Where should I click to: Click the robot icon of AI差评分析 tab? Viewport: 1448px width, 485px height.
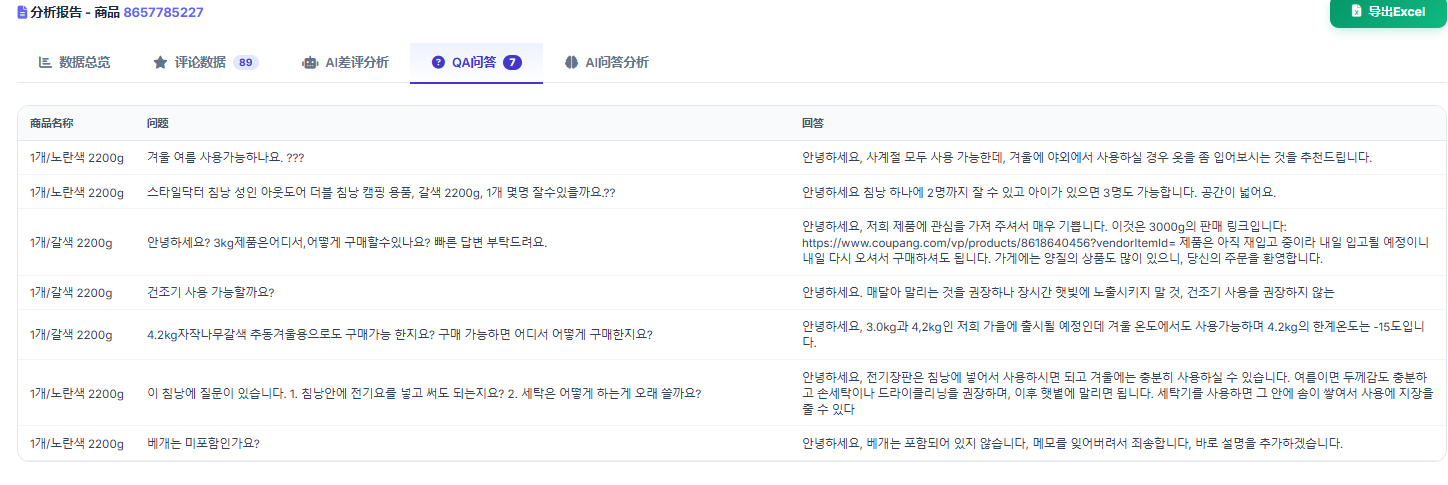pyautogui.click(x=310, y=62)
